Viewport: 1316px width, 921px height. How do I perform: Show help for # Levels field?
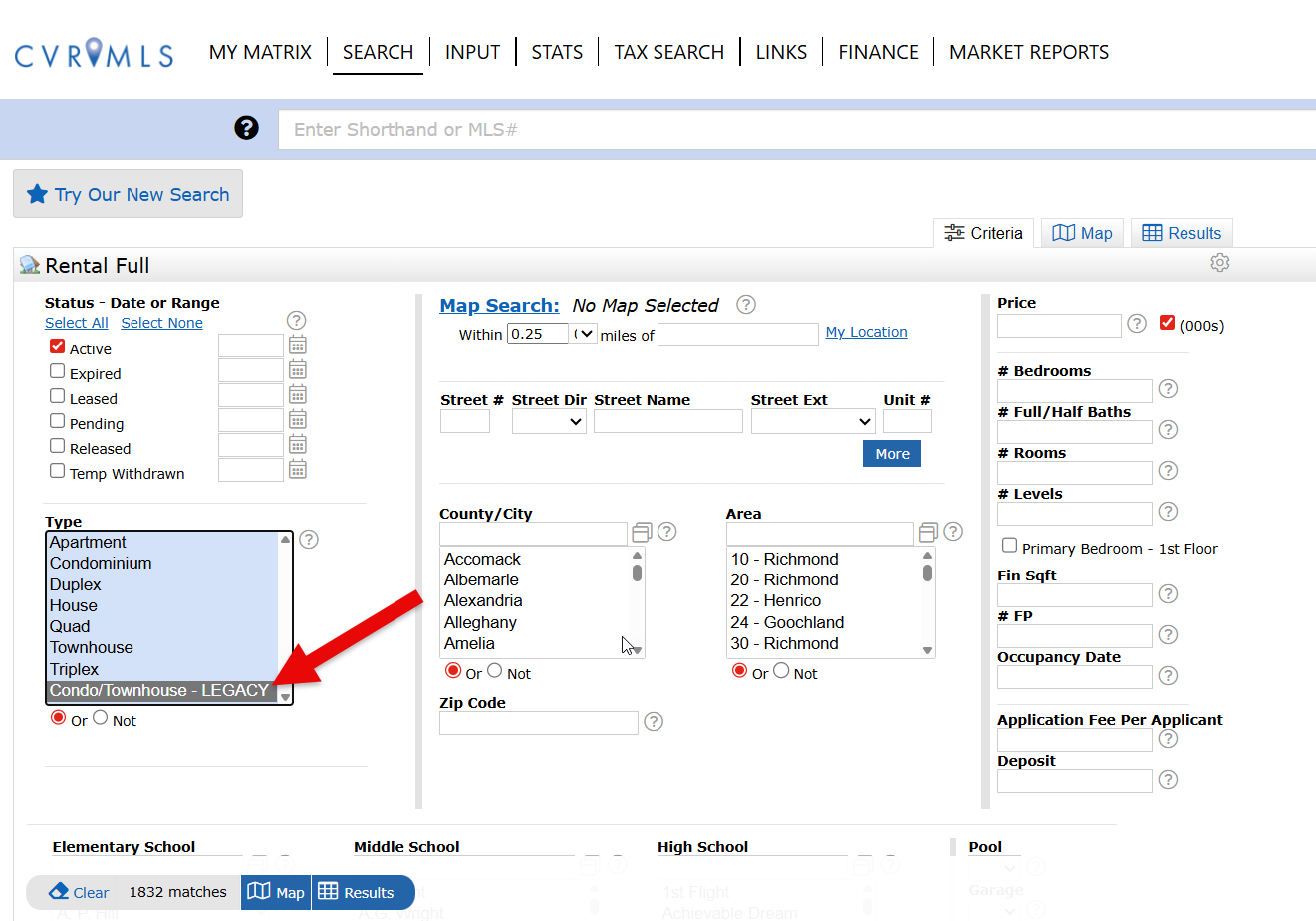pos(1169,512)
